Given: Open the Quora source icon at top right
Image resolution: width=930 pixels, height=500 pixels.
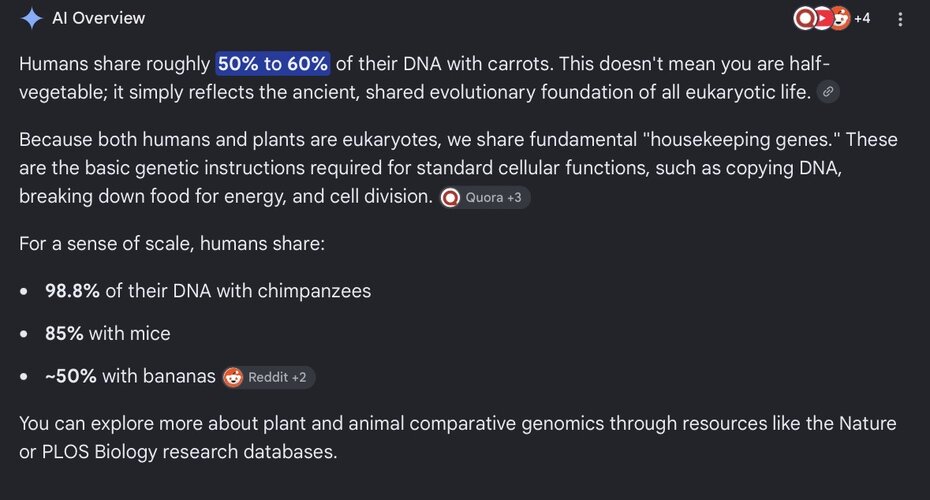Looking at the screenshot, I should [804, 18].
